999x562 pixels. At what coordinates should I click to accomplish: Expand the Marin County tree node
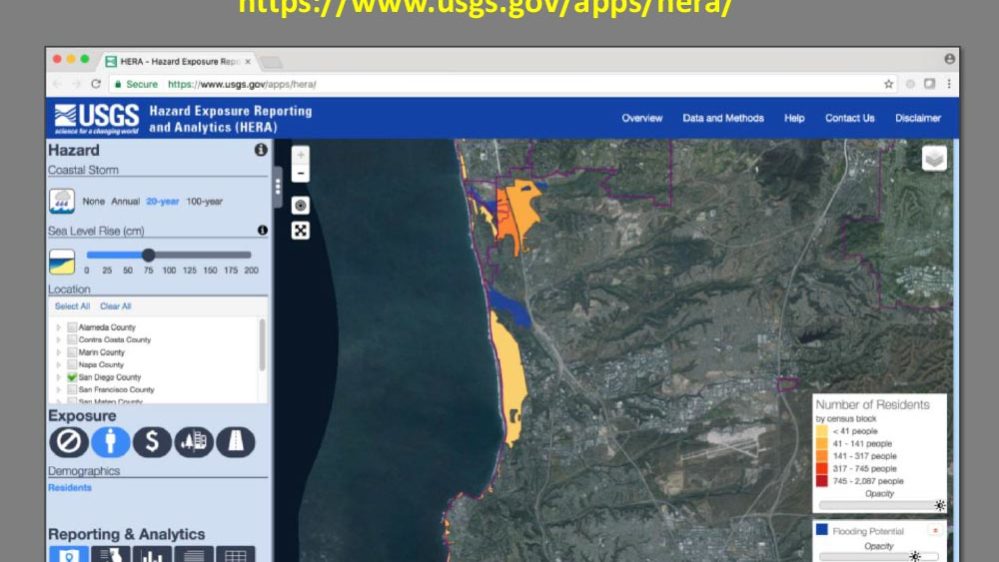point(59,352)
